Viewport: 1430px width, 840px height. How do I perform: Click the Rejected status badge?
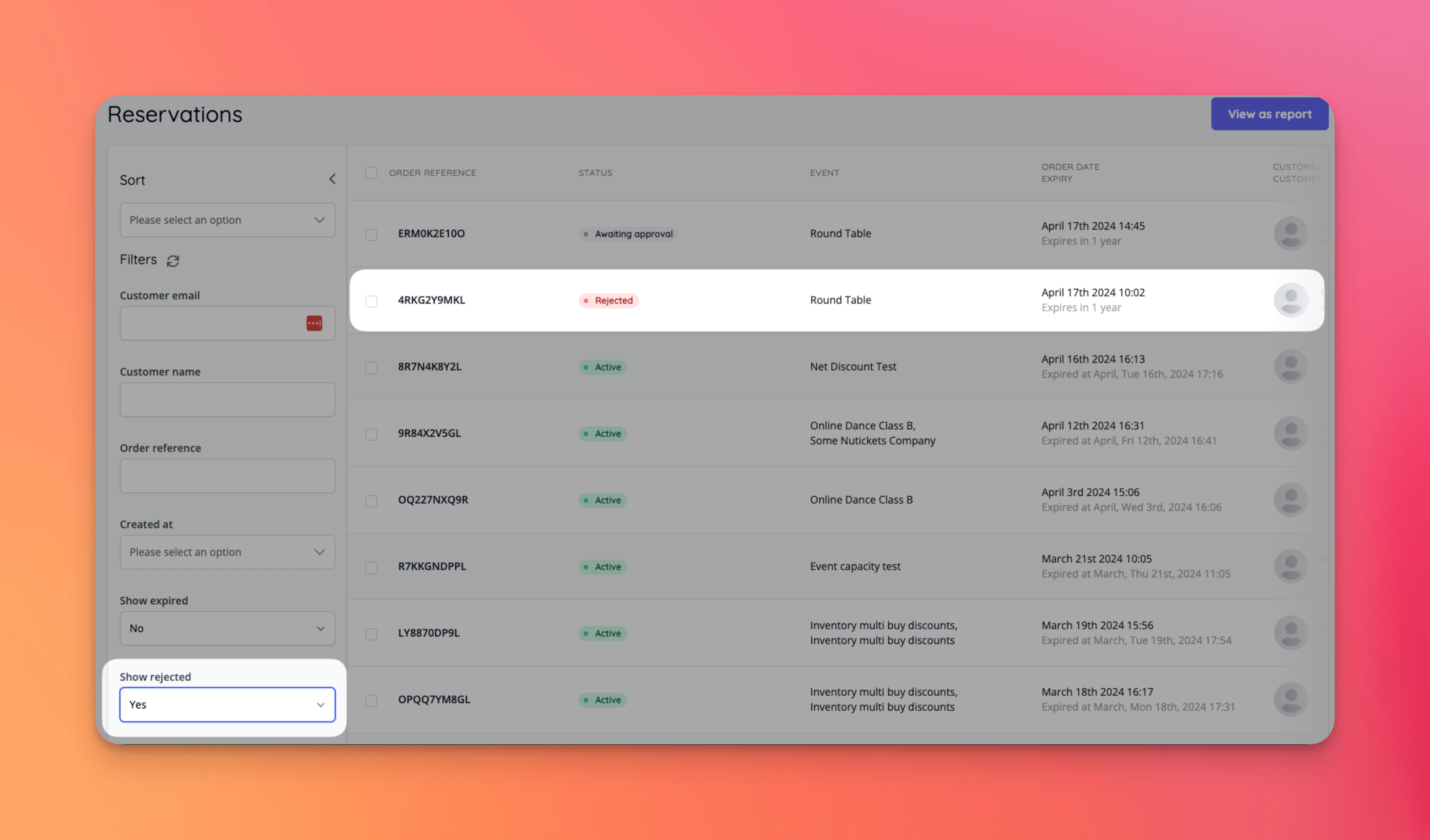coord(608,300)
